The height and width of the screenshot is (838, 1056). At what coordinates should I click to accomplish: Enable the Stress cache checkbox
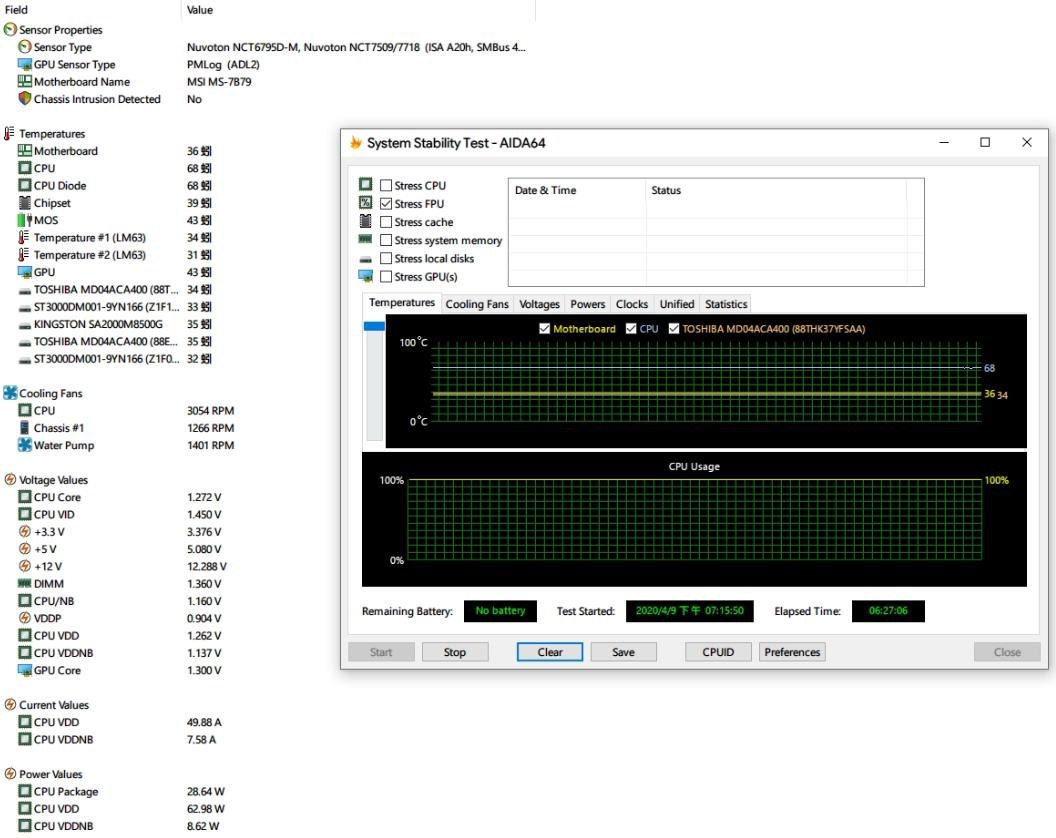coord(386,222)
